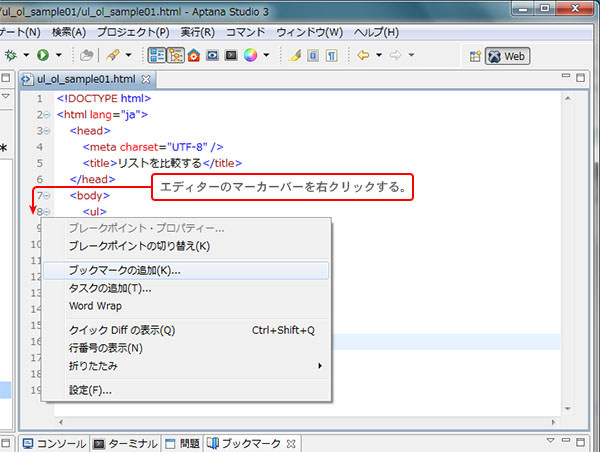Image resolution: width=600 pixels, height=452 pixels.
Task: Switch to the 問題 tab
Action: (x=183, y=444)
